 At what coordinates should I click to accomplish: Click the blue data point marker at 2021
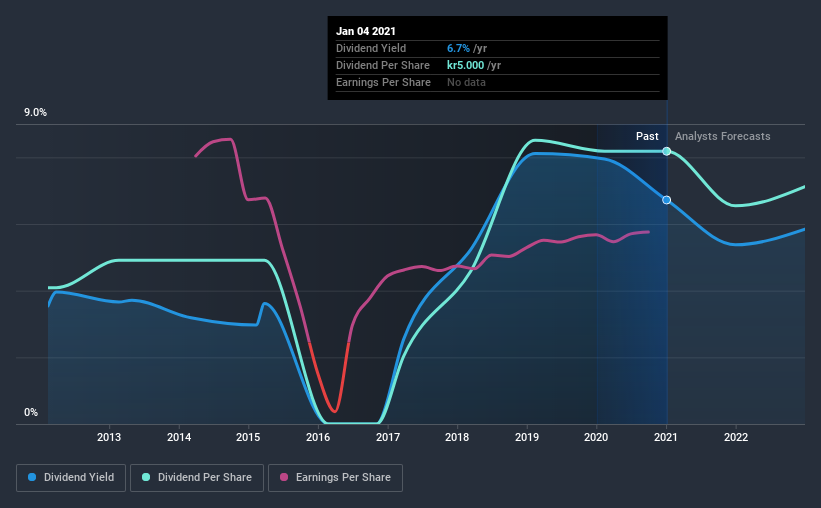point(667,200)
